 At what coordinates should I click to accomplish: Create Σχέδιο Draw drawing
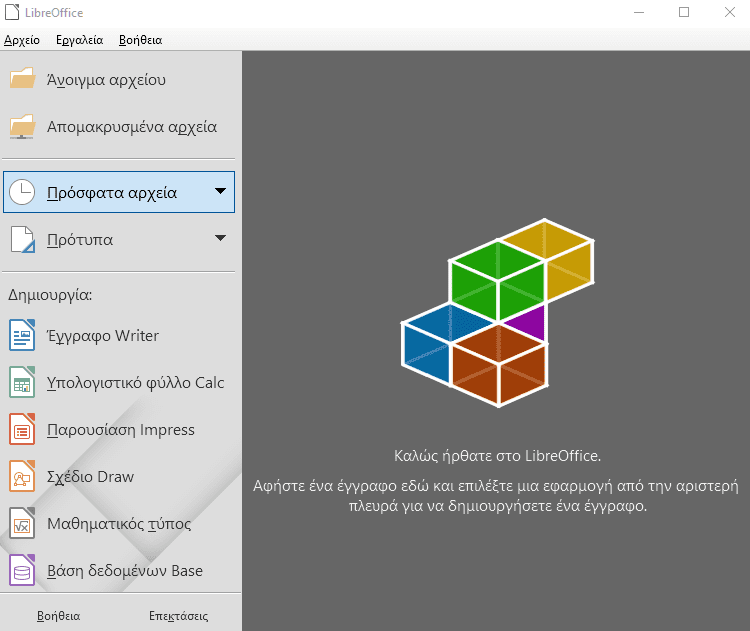click(119, 476)
